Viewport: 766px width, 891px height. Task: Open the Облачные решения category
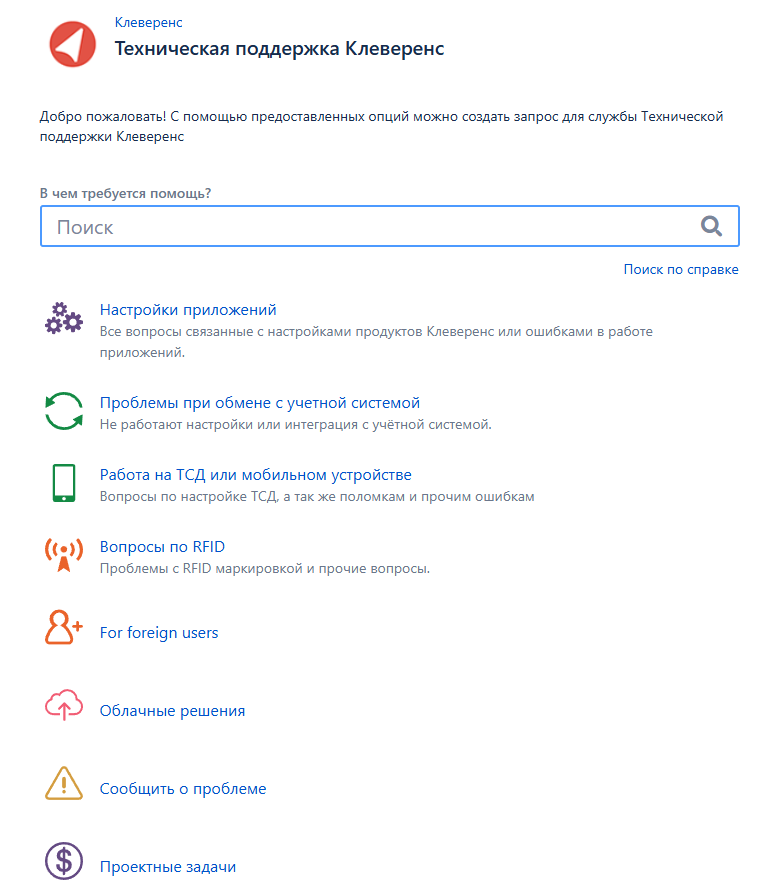click(x=172, y=711)
